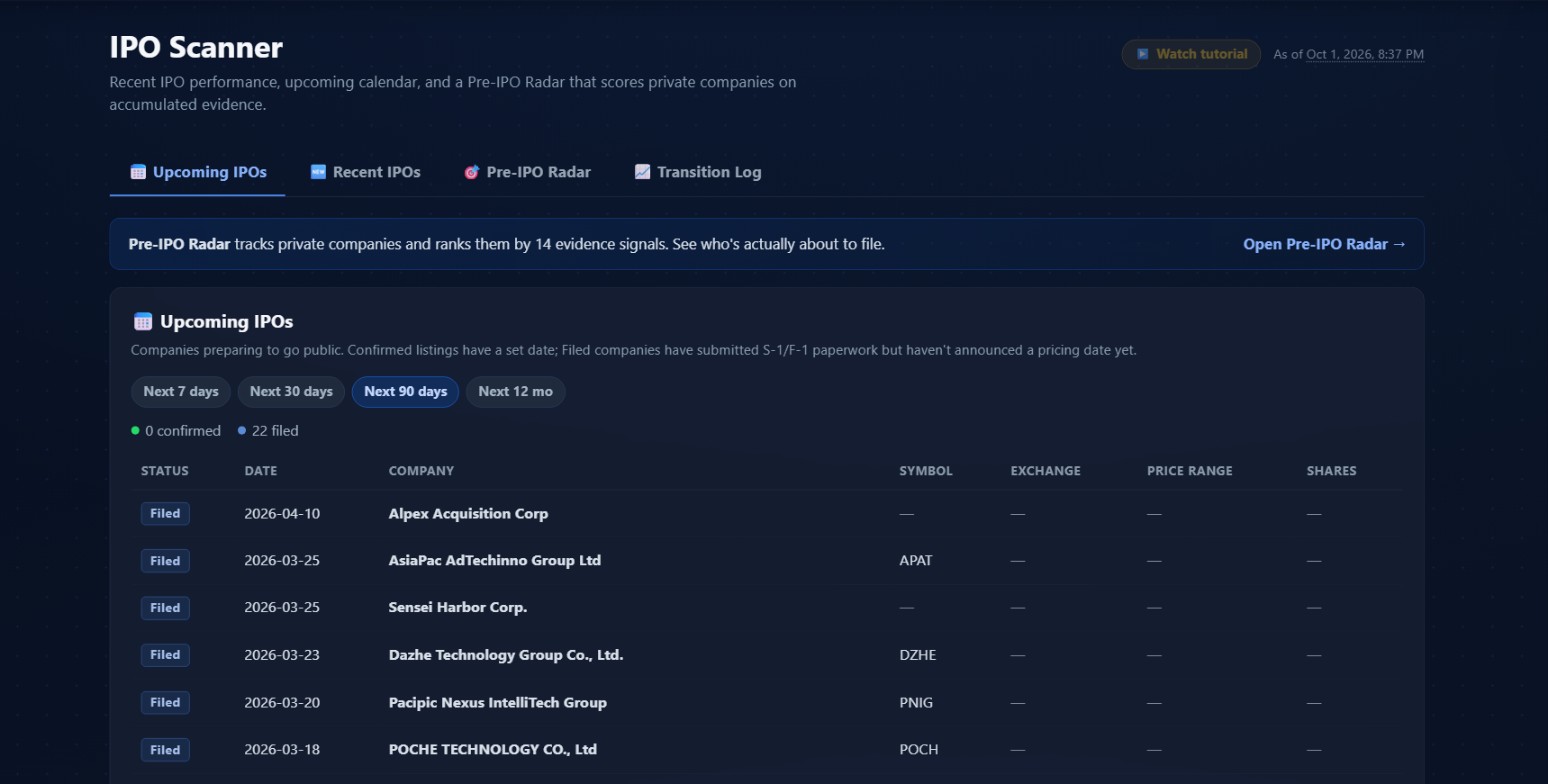Viewport: 1548px width, 784px height.
Task: Click Sensei Harbor Corp. company name
Action: pyautogui.click(x=458, y=608)
